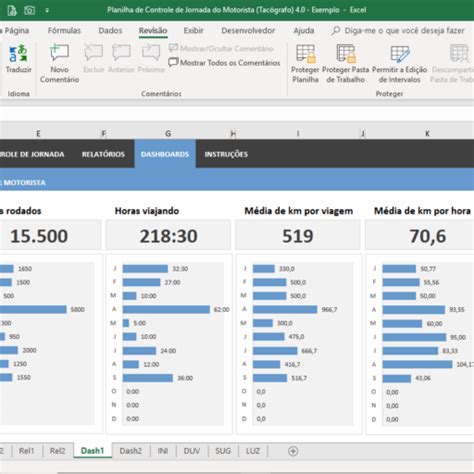Click the 50,77 value label

(428, 269)
